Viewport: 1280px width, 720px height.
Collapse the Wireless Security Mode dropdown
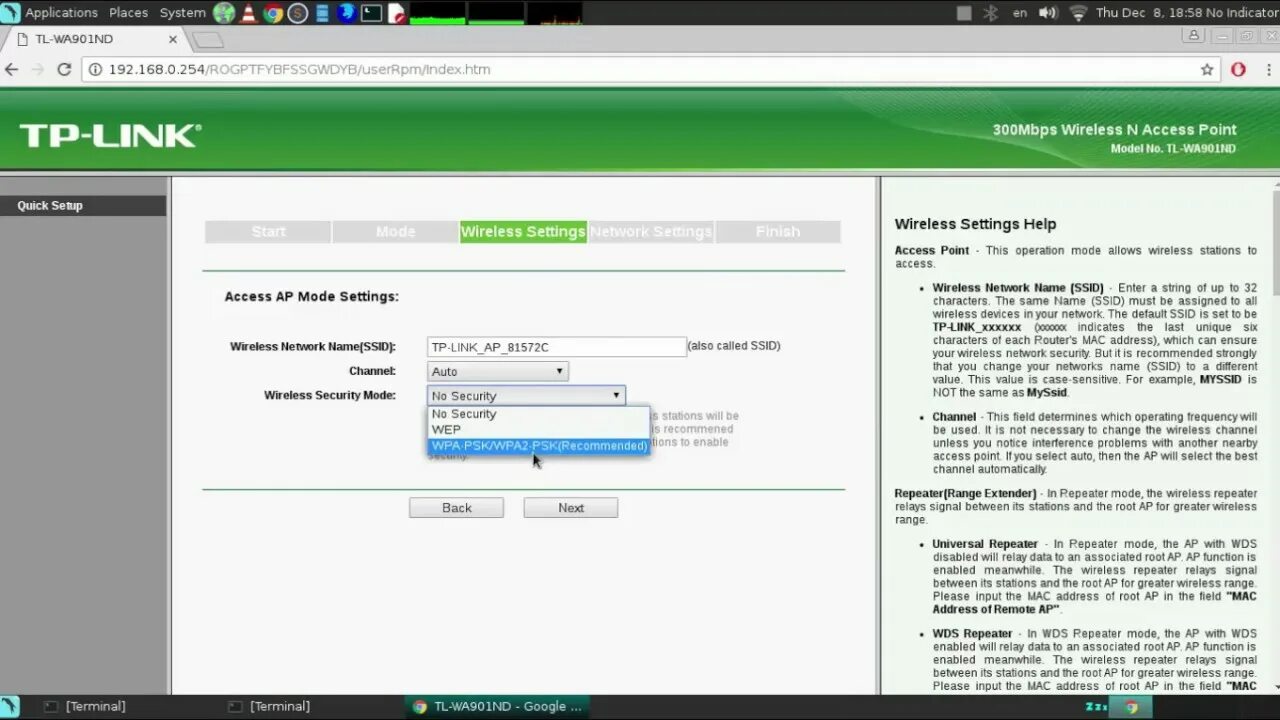pyautogui.click(x=526, y=396)
